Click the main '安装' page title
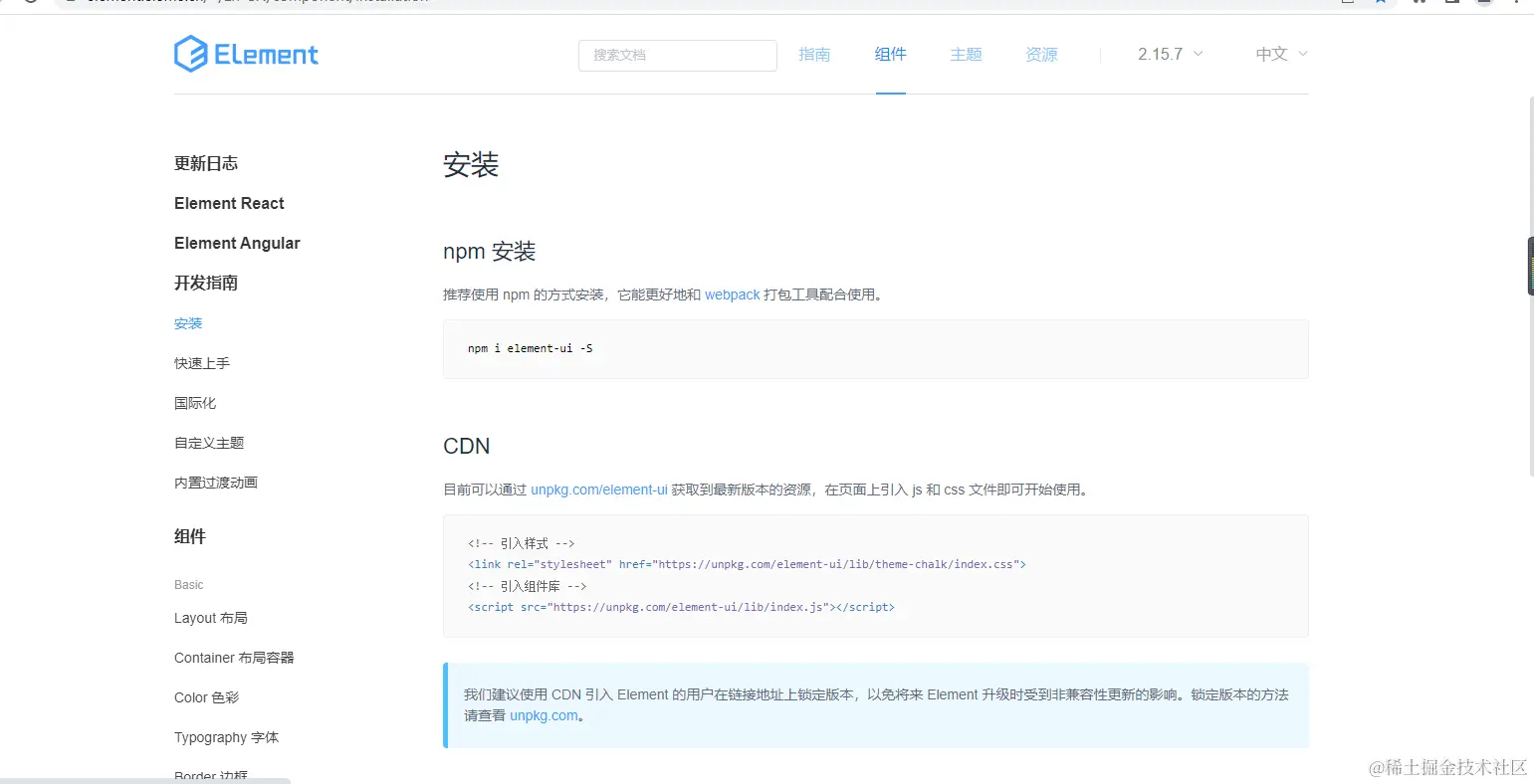Image resolution: width=1534 pixels, height=784 pixels. 471,165
